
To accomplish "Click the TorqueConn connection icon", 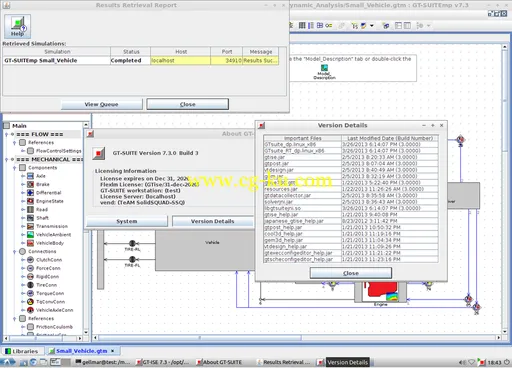I will pyautogui.click(x=30, y=293).
